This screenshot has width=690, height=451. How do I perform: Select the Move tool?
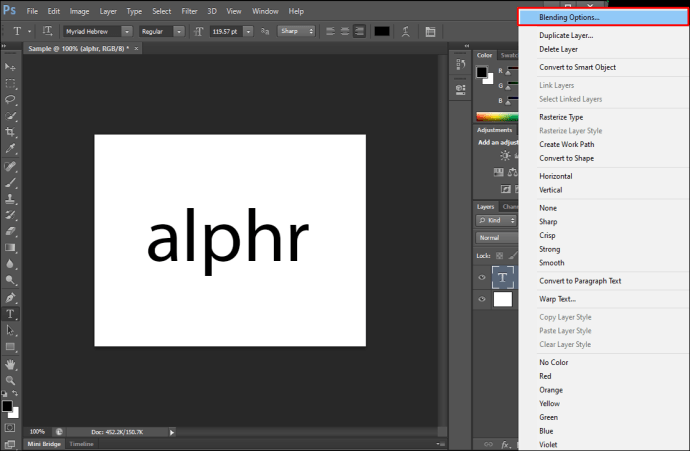point(10,67)
